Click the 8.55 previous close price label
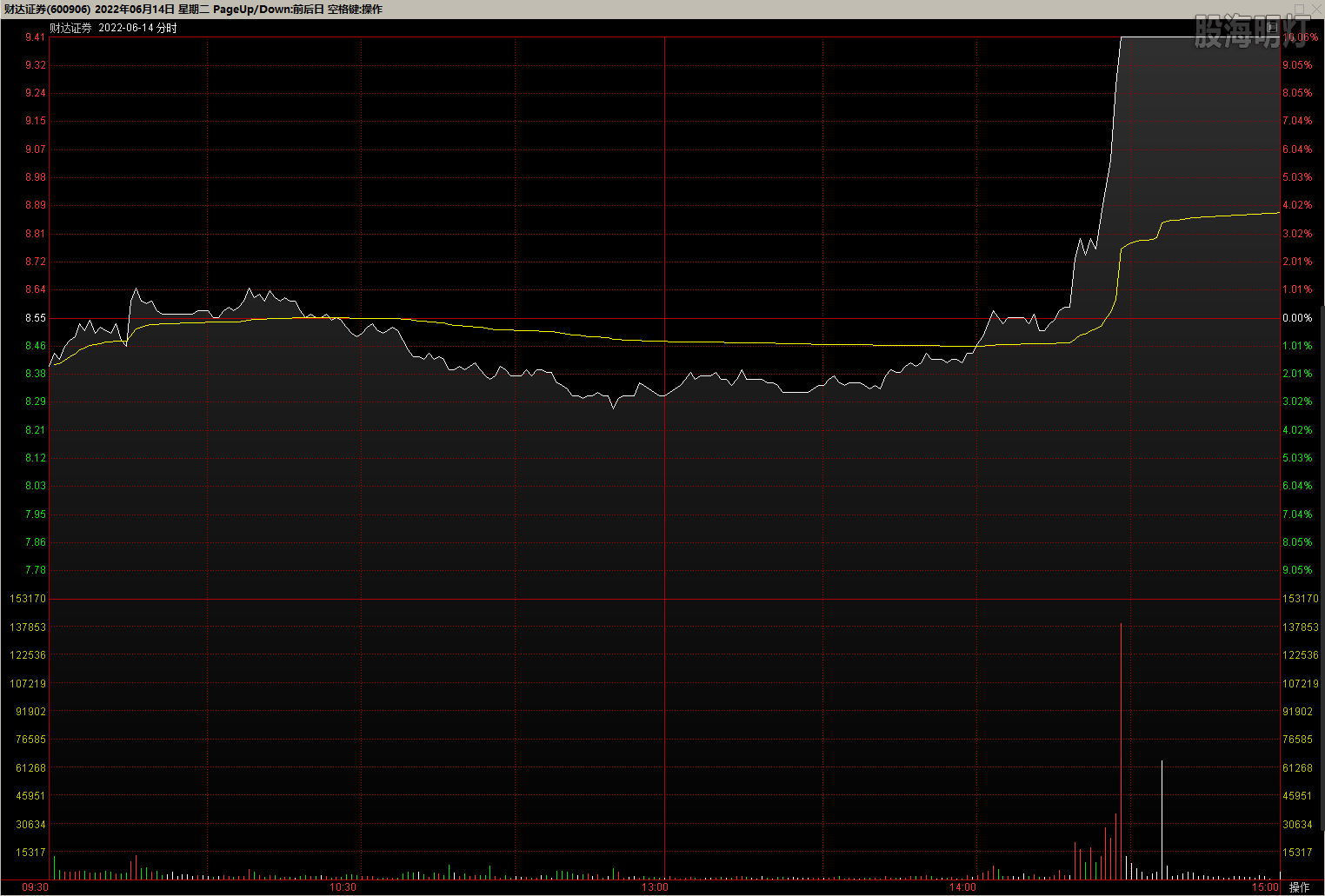 tap(35, 318)
